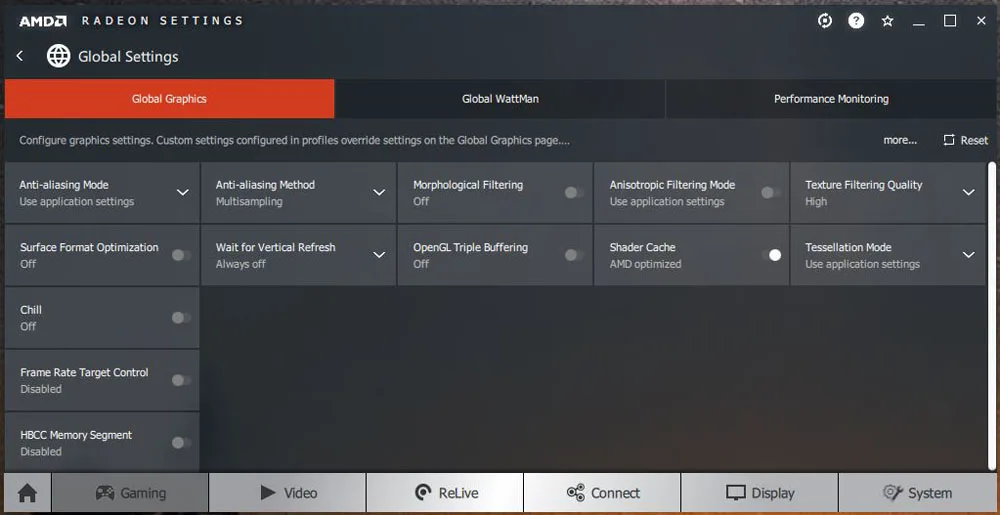Click the 'Multisampling' value text
This screenshot has height=515, width=1000.
pyautogui.click(x=249, y=201)
